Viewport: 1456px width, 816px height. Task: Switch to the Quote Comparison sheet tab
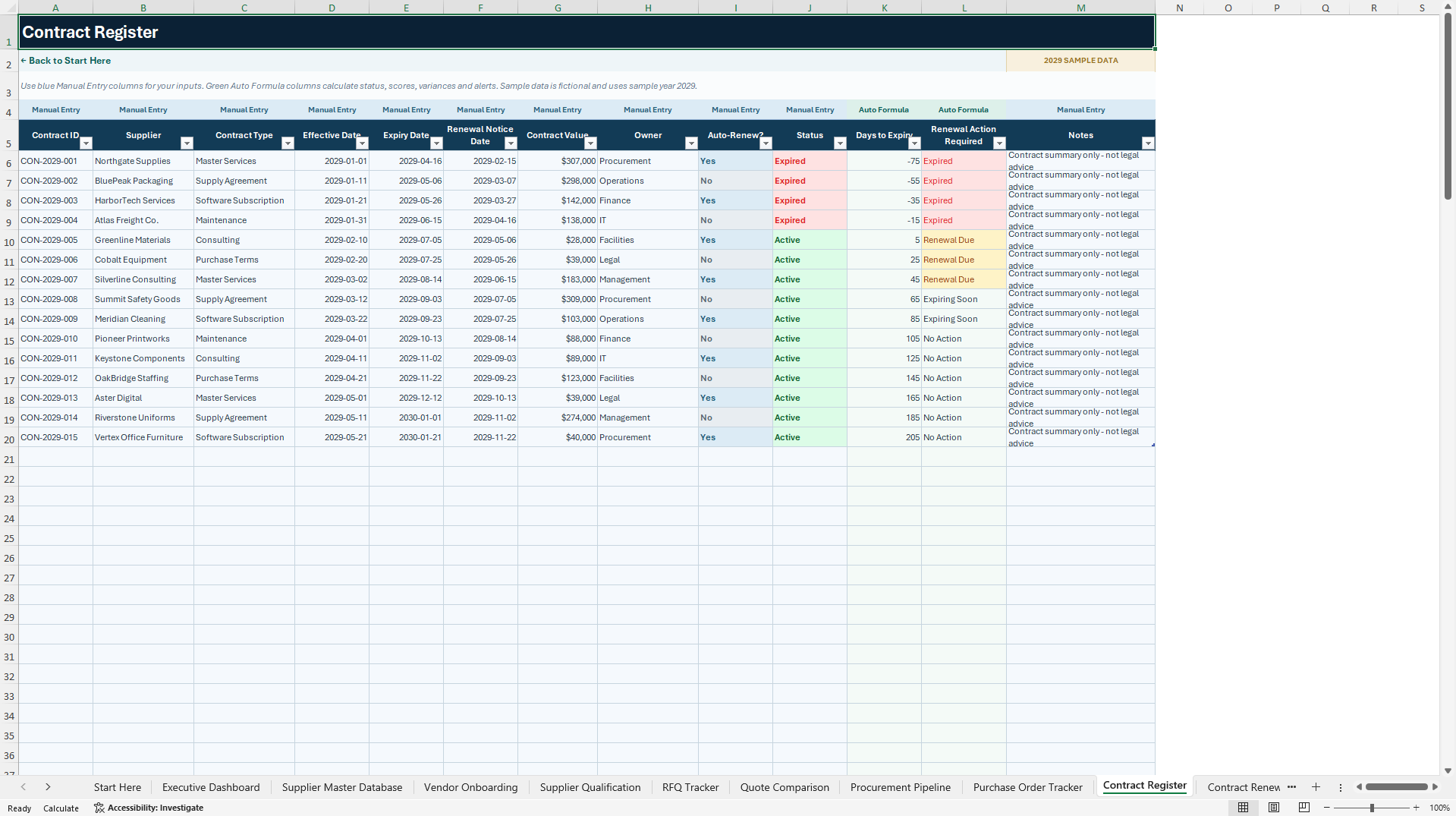coord(785,787)
